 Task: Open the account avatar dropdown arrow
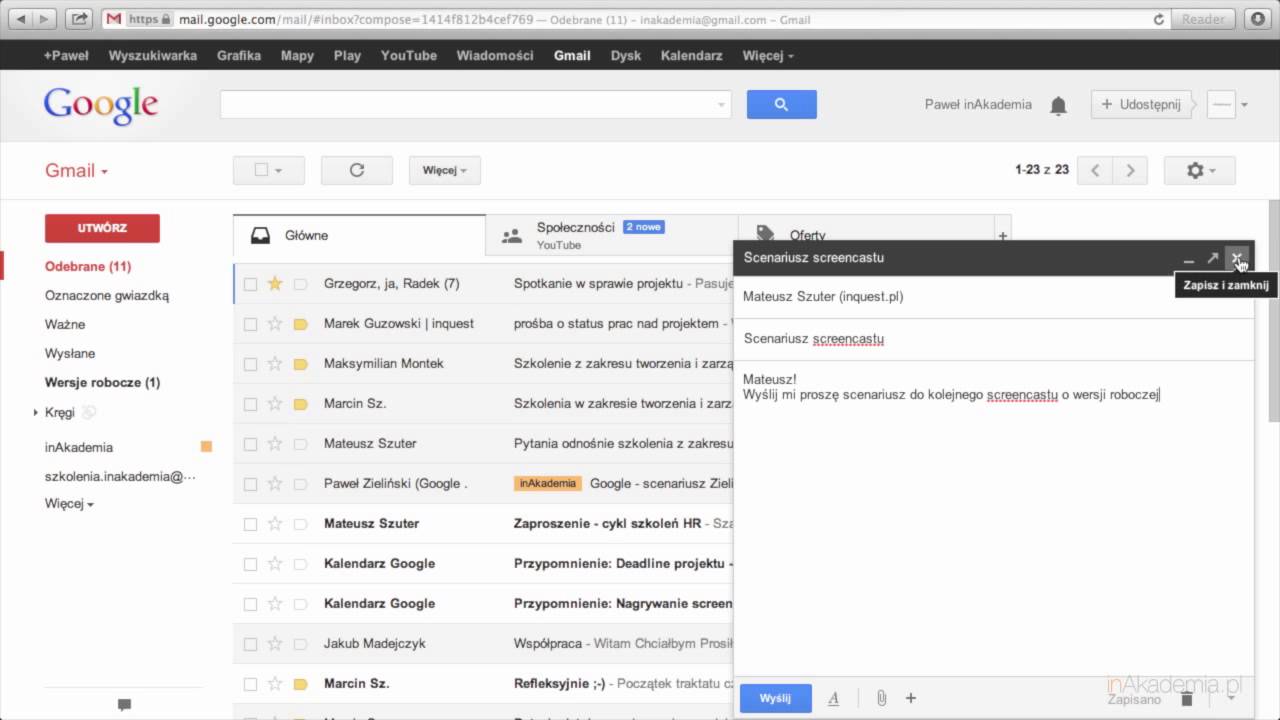pyautogui.click(x=1245, y=104)
